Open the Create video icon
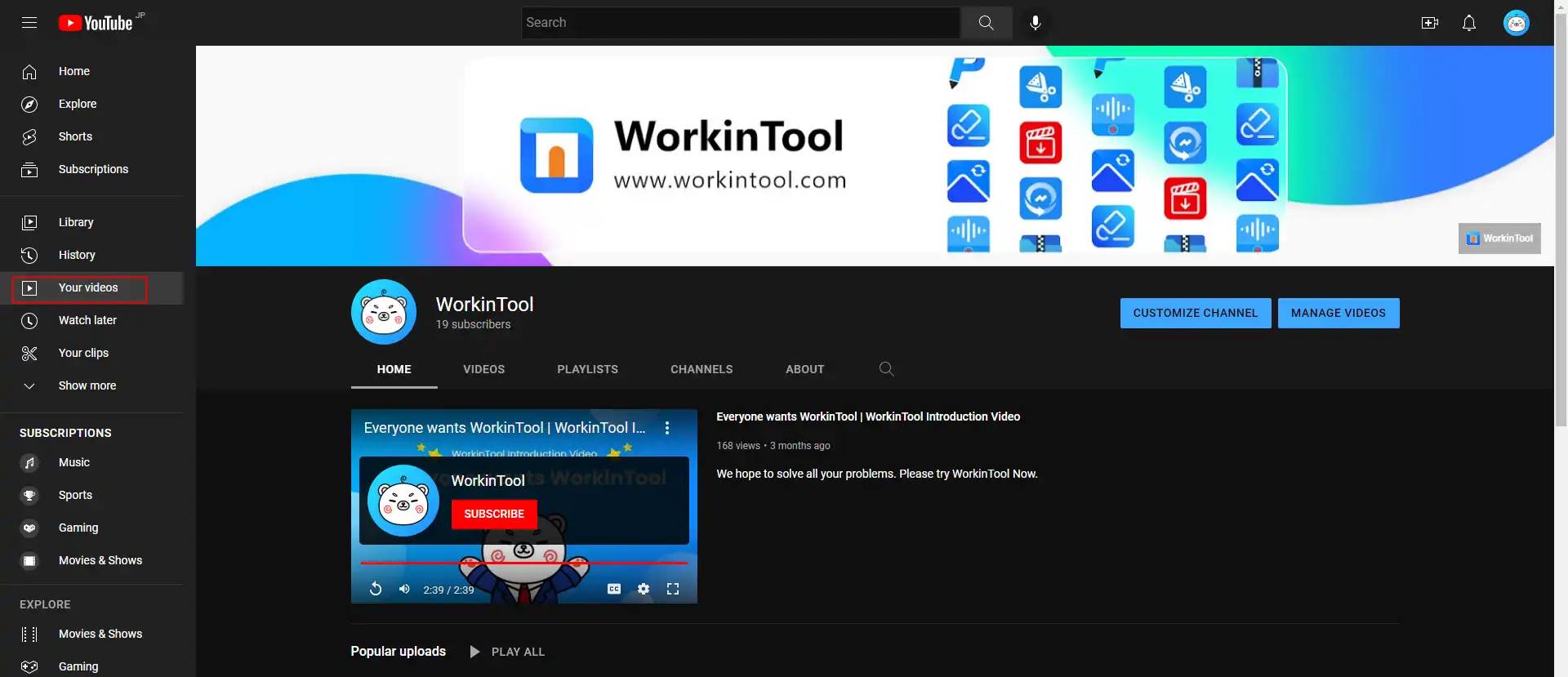 [1430, 23]
